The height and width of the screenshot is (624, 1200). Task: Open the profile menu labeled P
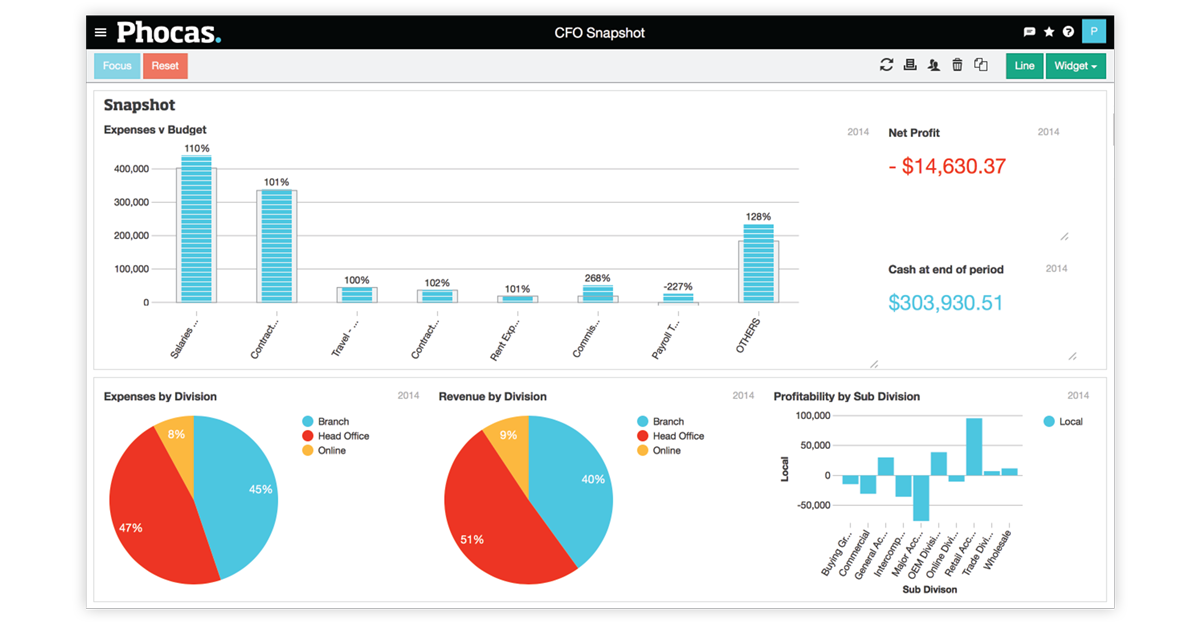pyautogui.click(x=1093, y=31)
